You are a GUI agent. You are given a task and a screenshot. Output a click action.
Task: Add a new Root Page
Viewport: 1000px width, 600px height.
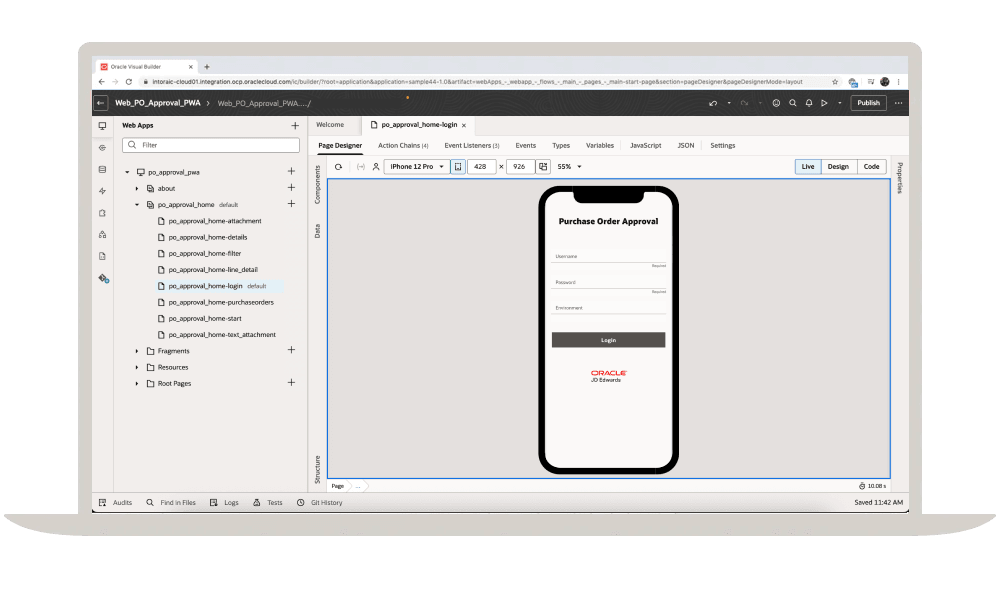(x=291, y=382)
